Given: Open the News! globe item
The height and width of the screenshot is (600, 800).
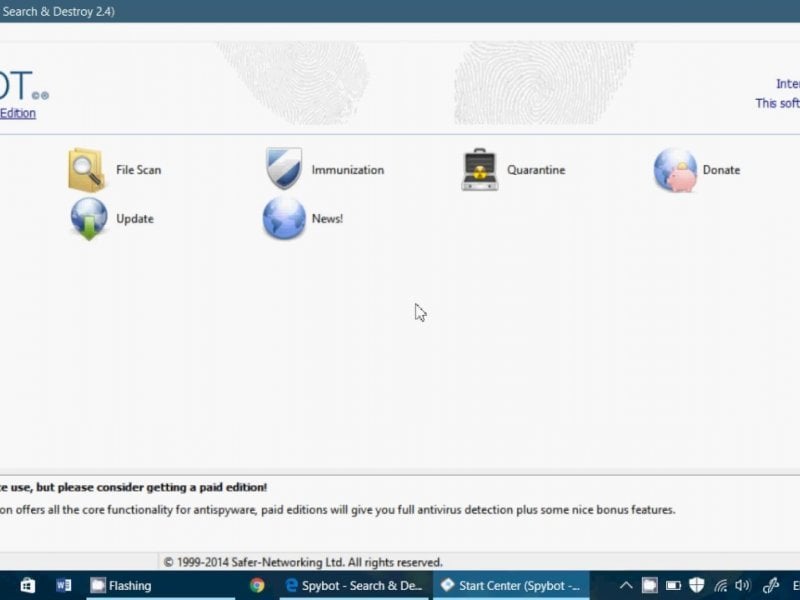Looking at the screenshot, I should (303, 219).
